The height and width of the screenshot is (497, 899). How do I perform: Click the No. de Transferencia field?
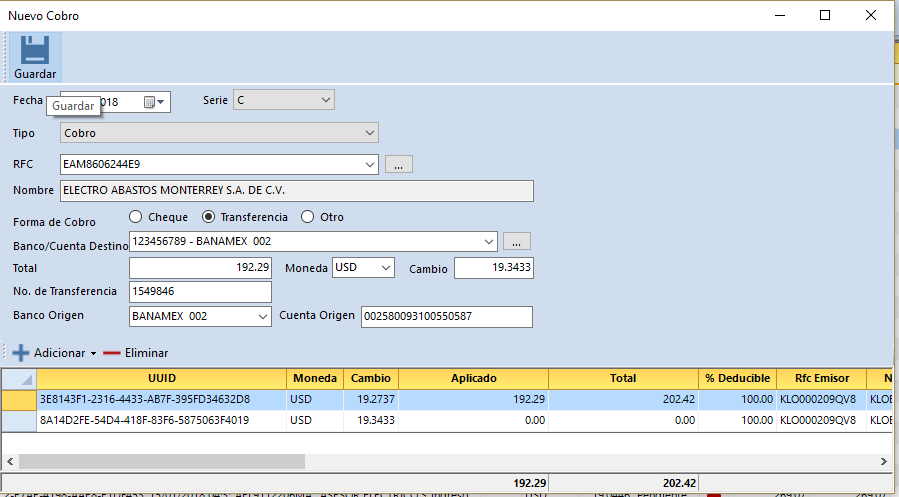click(x=200, y=292)
